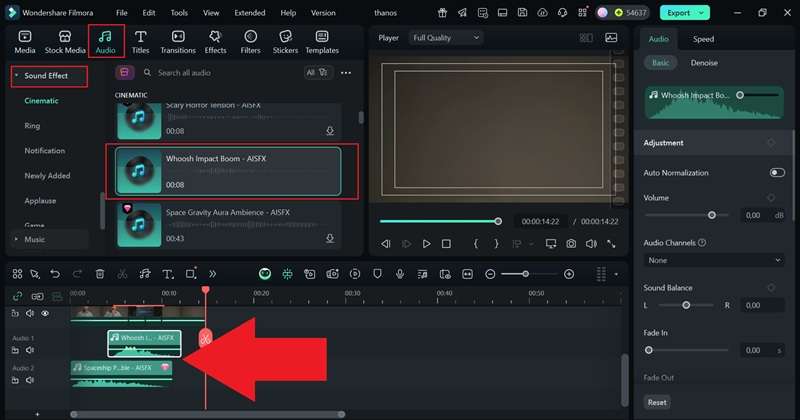Select the Notification category
The image size is (800, 420).
pos(45,151)
